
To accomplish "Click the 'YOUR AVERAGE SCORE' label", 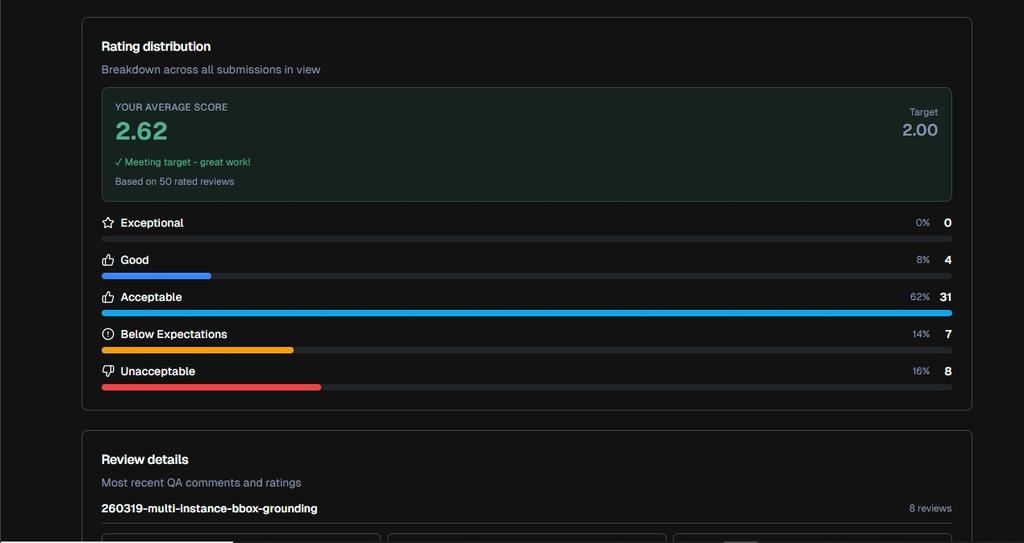I will [x=172, y=107].
